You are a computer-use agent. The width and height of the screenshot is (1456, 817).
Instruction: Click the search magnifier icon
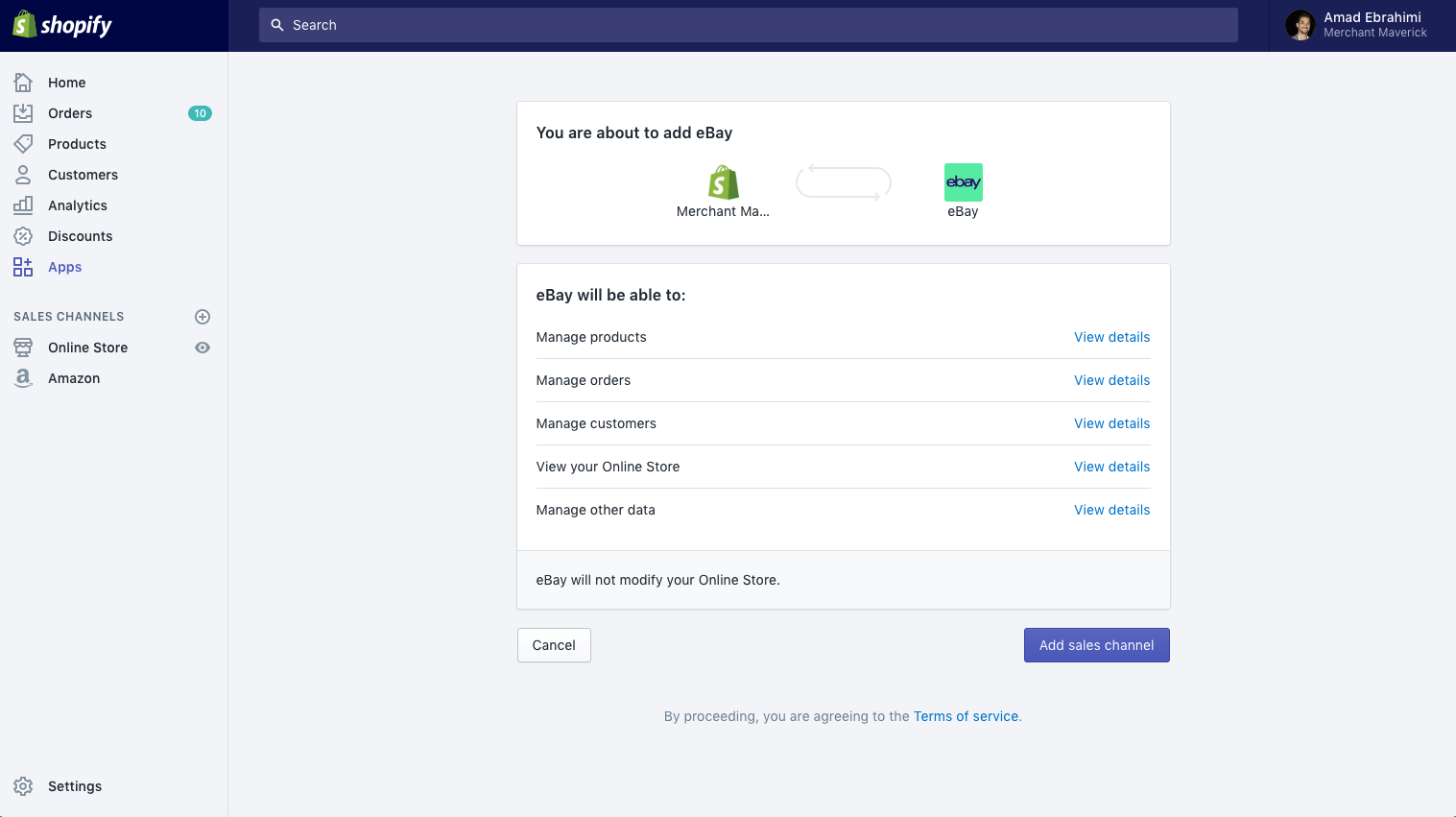(x=277, y=25)
